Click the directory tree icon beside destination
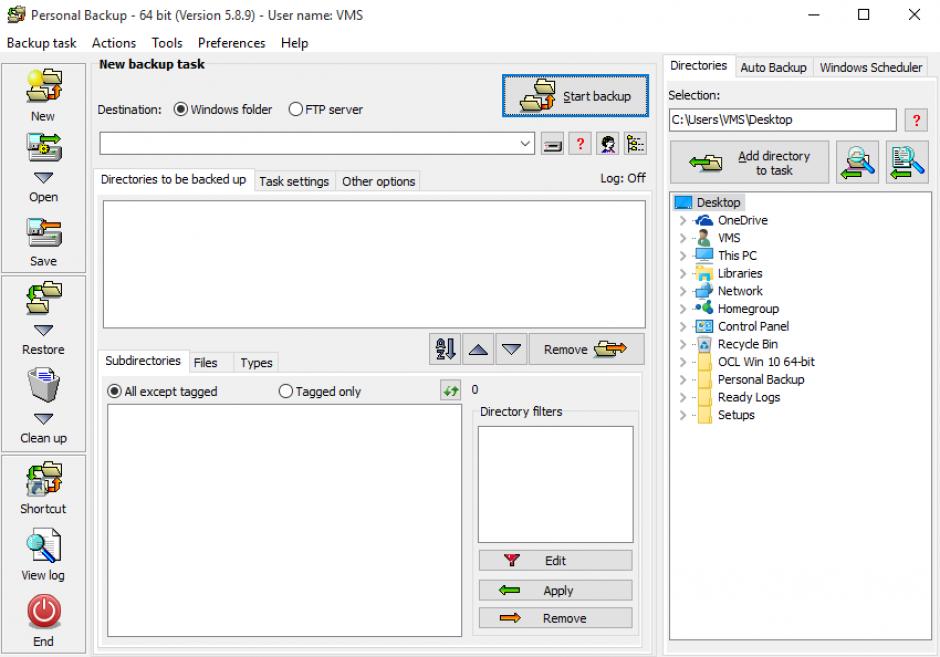This screenshot has height=657, width=940. [x=635, y=144]
